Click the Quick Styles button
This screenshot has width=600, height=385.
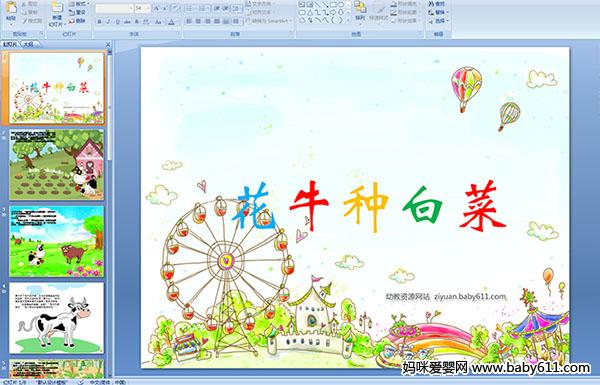point(379,12)
